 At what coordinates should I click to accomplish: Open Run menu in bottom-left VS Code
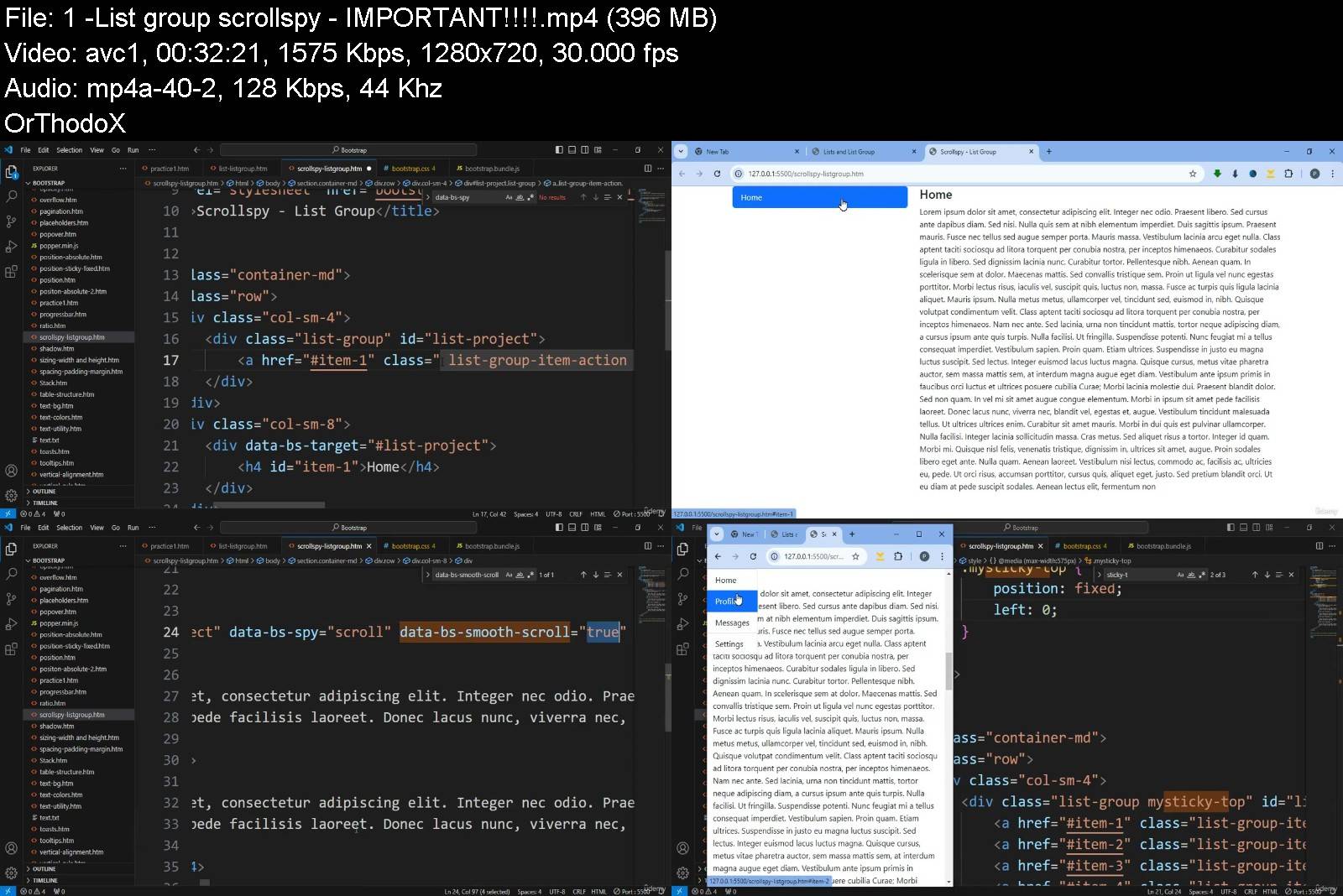click(x=133, y=528)
